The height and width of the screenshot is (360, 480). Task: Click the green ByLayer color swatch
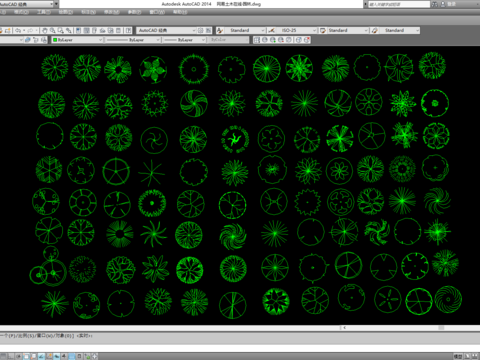(55, 40)
